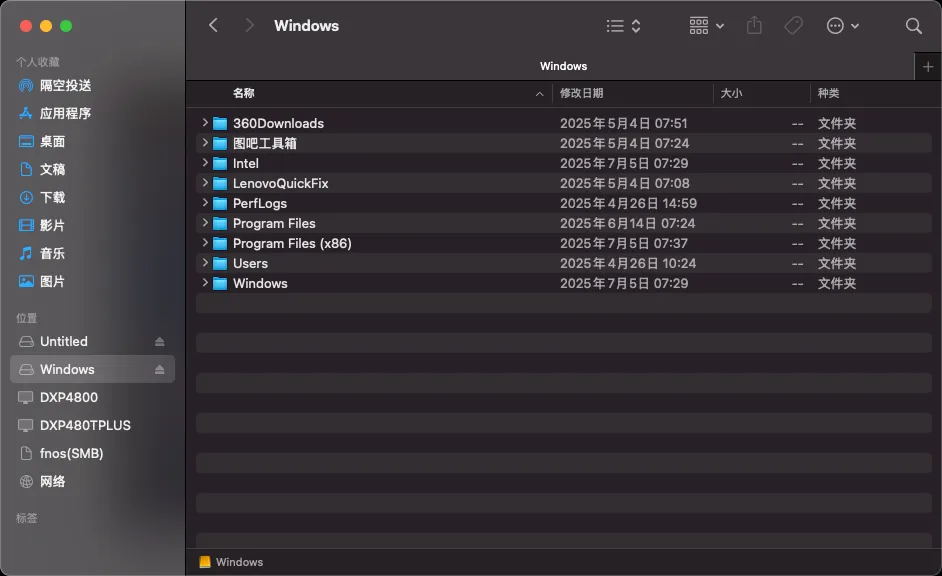942x576 pixels.
Task: Select Untitled volume in sidebar
Action: tap(93, 341)
